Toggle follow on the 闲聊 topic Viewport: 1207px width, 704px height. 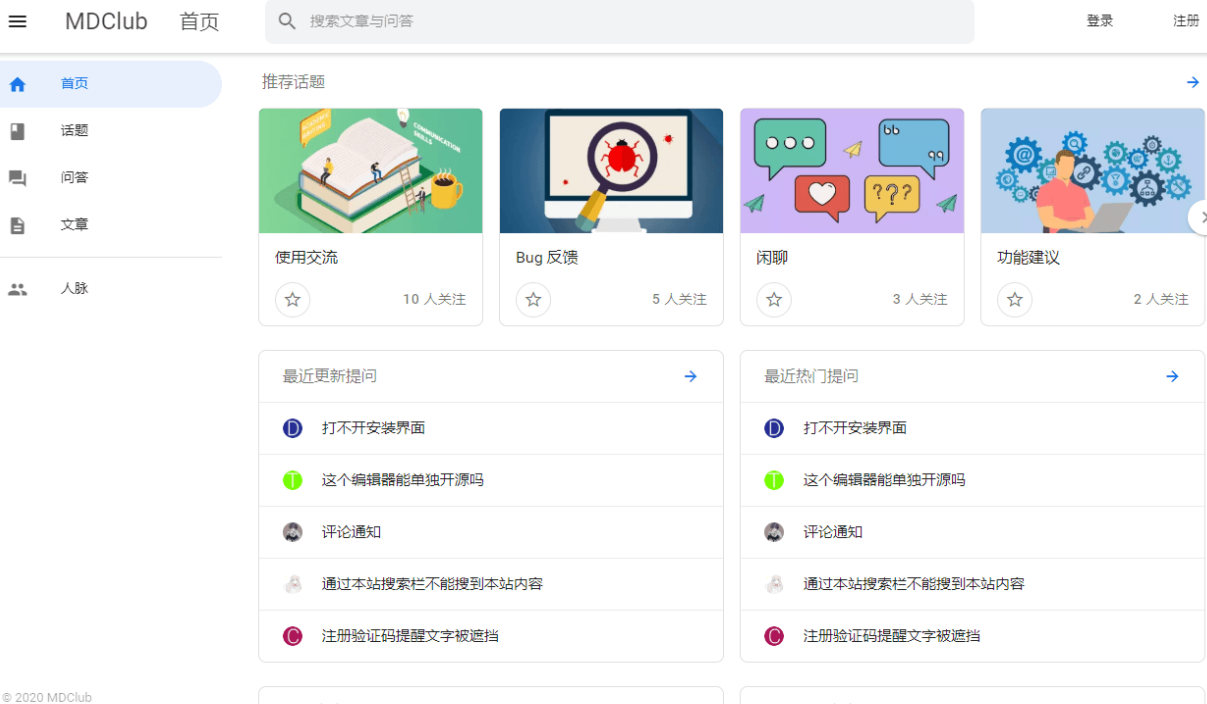774,299
